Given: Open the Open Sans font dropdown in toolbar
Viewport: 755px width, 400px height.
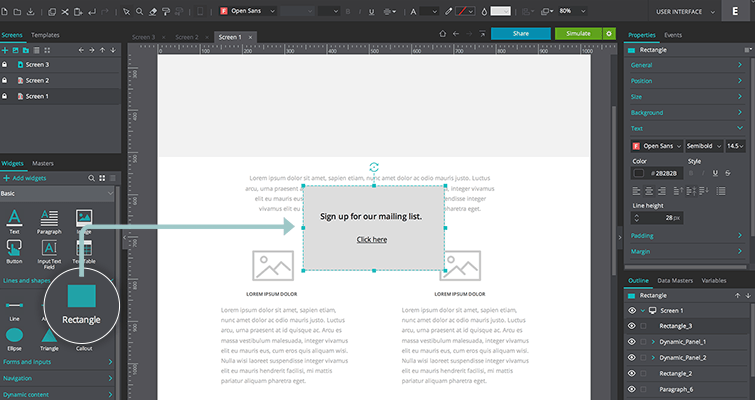Looking at the screenshot, I should 244,11.
